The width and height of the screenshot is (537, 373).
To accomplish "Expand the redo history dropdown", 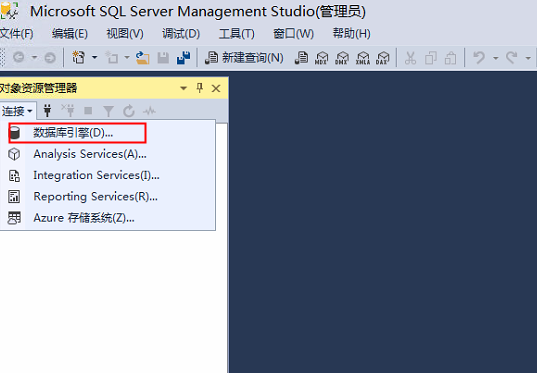I will coord(528,58).
